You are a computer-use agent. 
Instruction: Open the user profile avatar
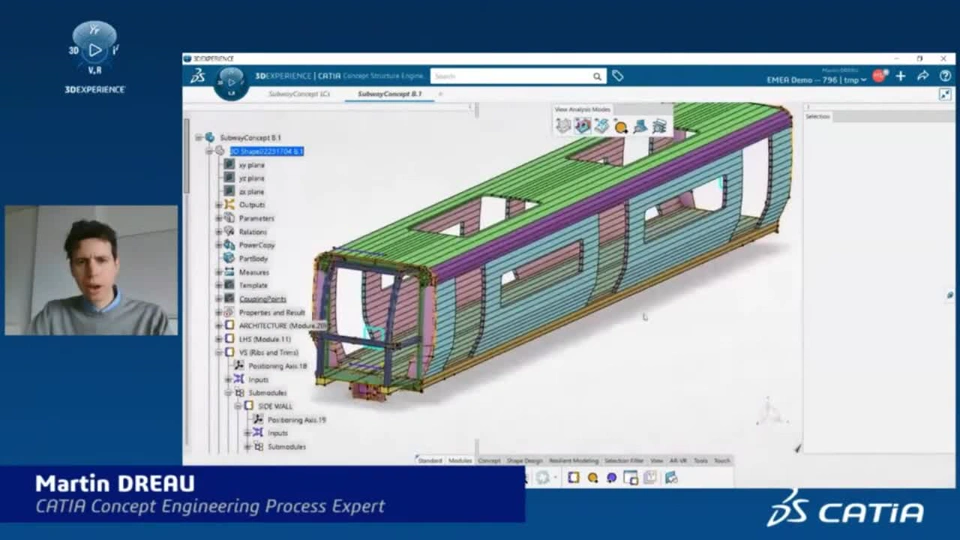(880, 77)
